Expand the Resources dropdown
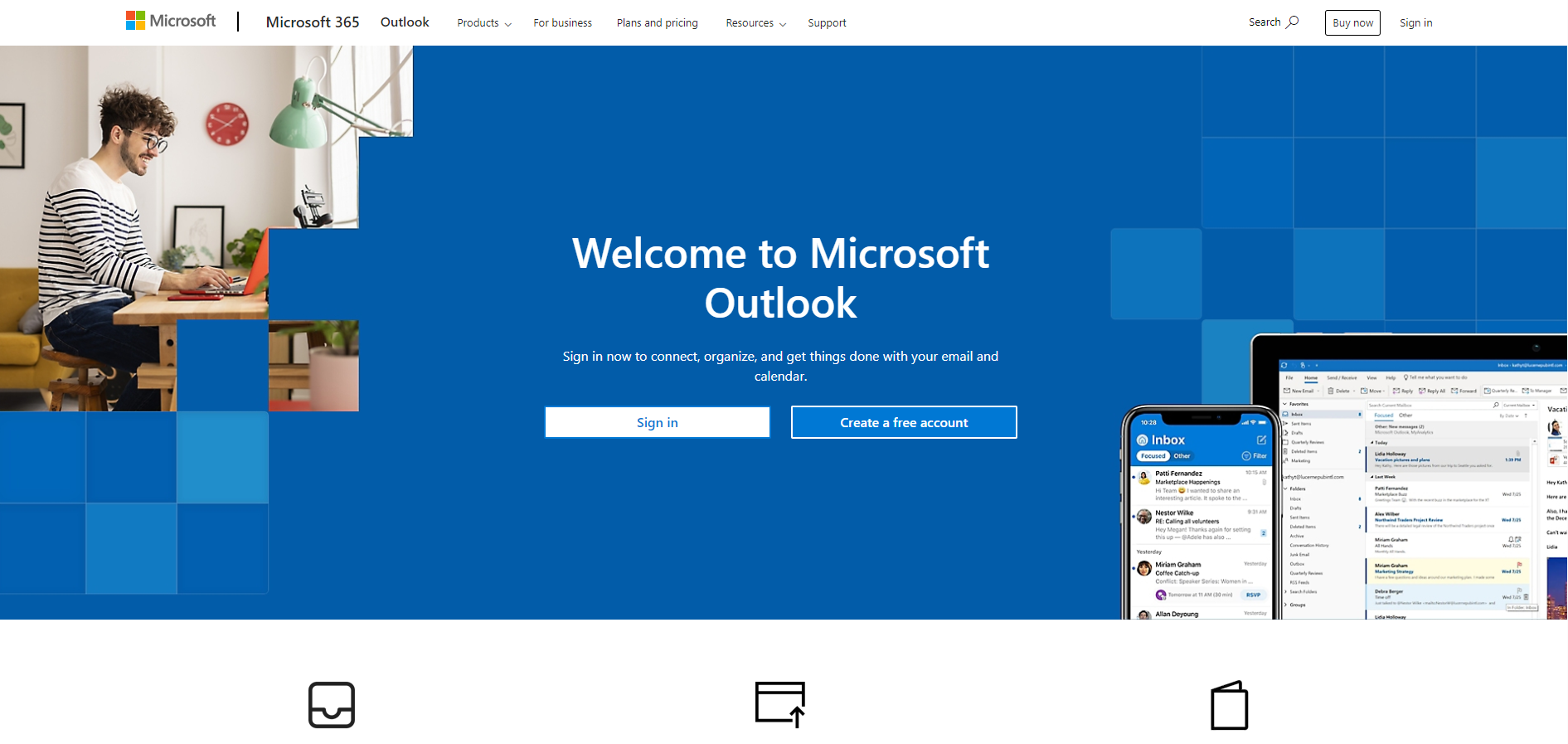Viewport: 1568px width, 744px height. tap(755, 23)
